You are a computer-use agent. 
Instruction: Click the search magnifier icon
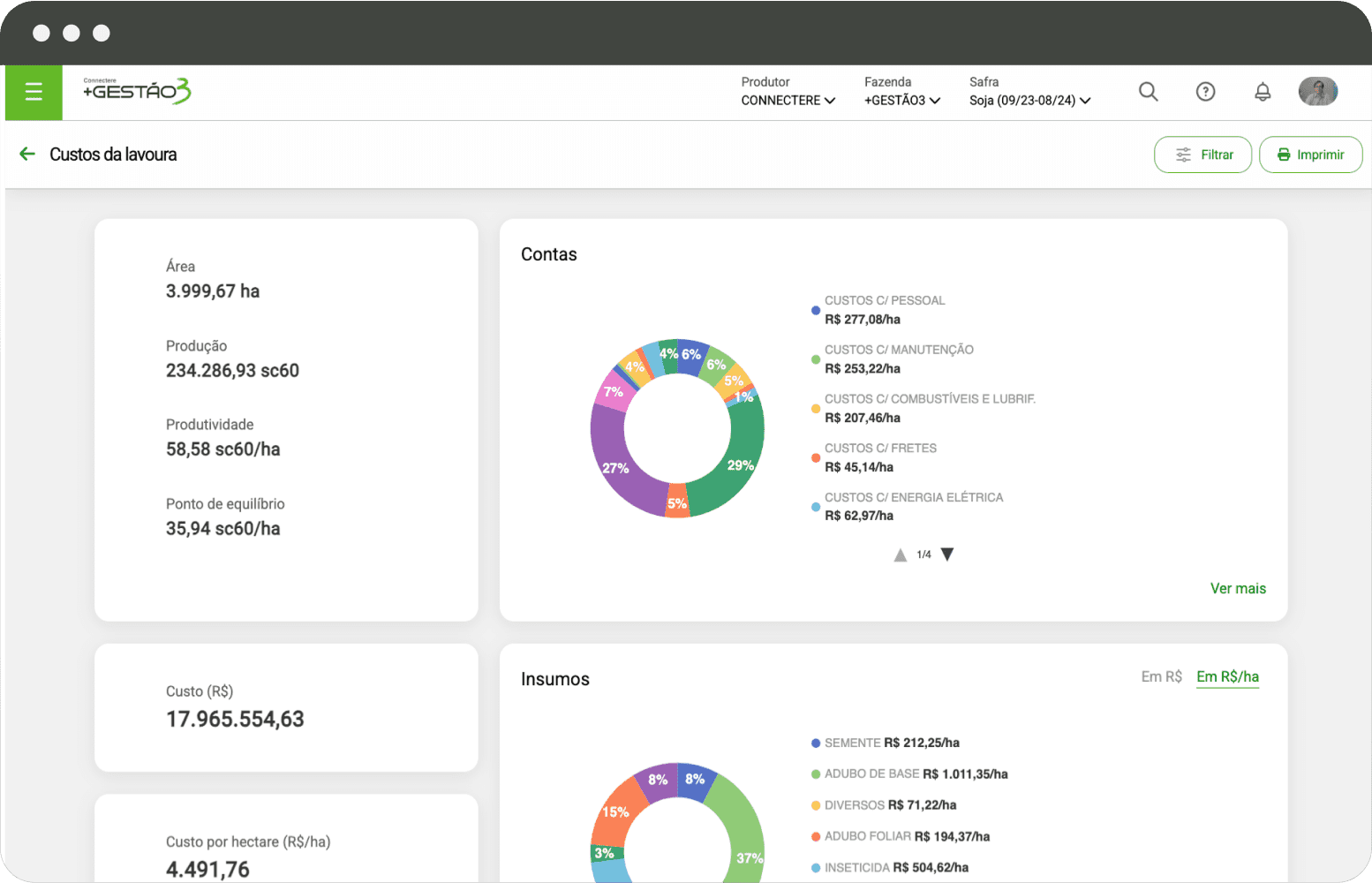(1148, 92)
